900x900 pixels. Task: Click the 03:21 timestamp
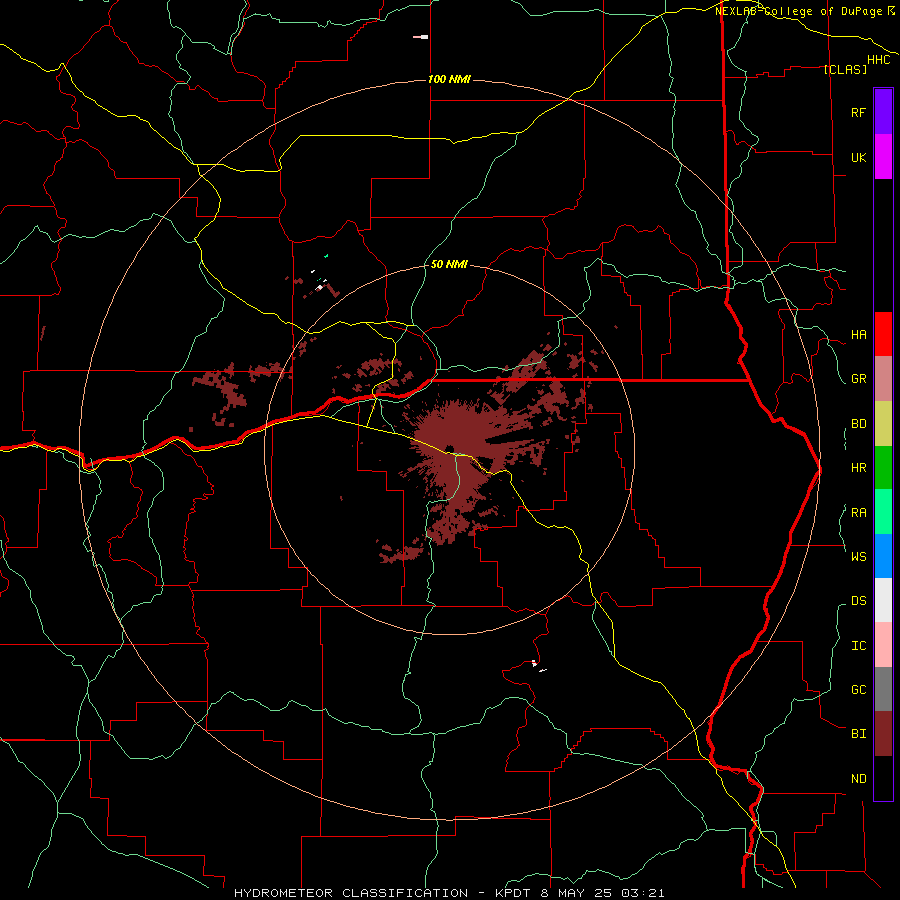click(644, 893)
